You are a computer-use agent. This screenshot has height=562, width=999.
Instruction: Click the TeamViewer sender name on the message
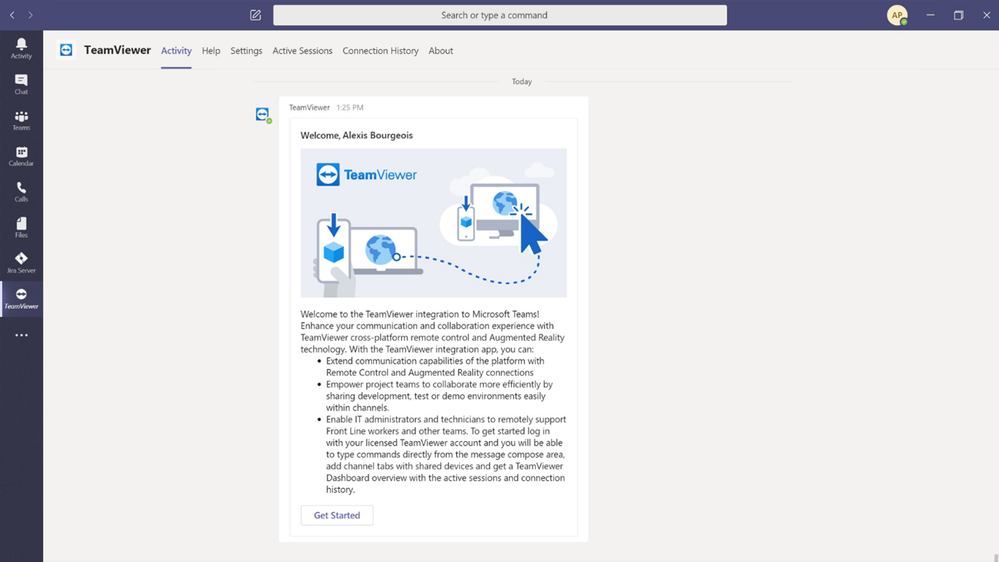point(309,107)
